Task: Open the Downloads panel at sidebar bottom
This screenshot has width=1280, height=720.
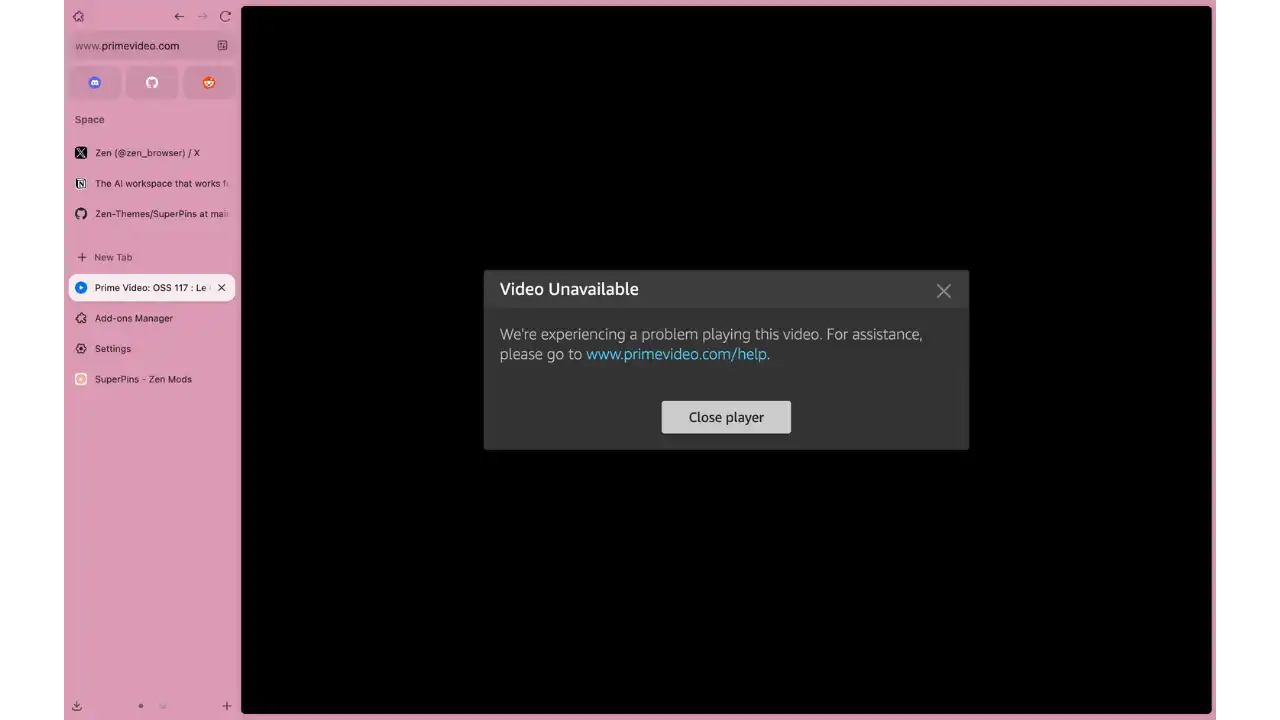Action: [76, 705]
